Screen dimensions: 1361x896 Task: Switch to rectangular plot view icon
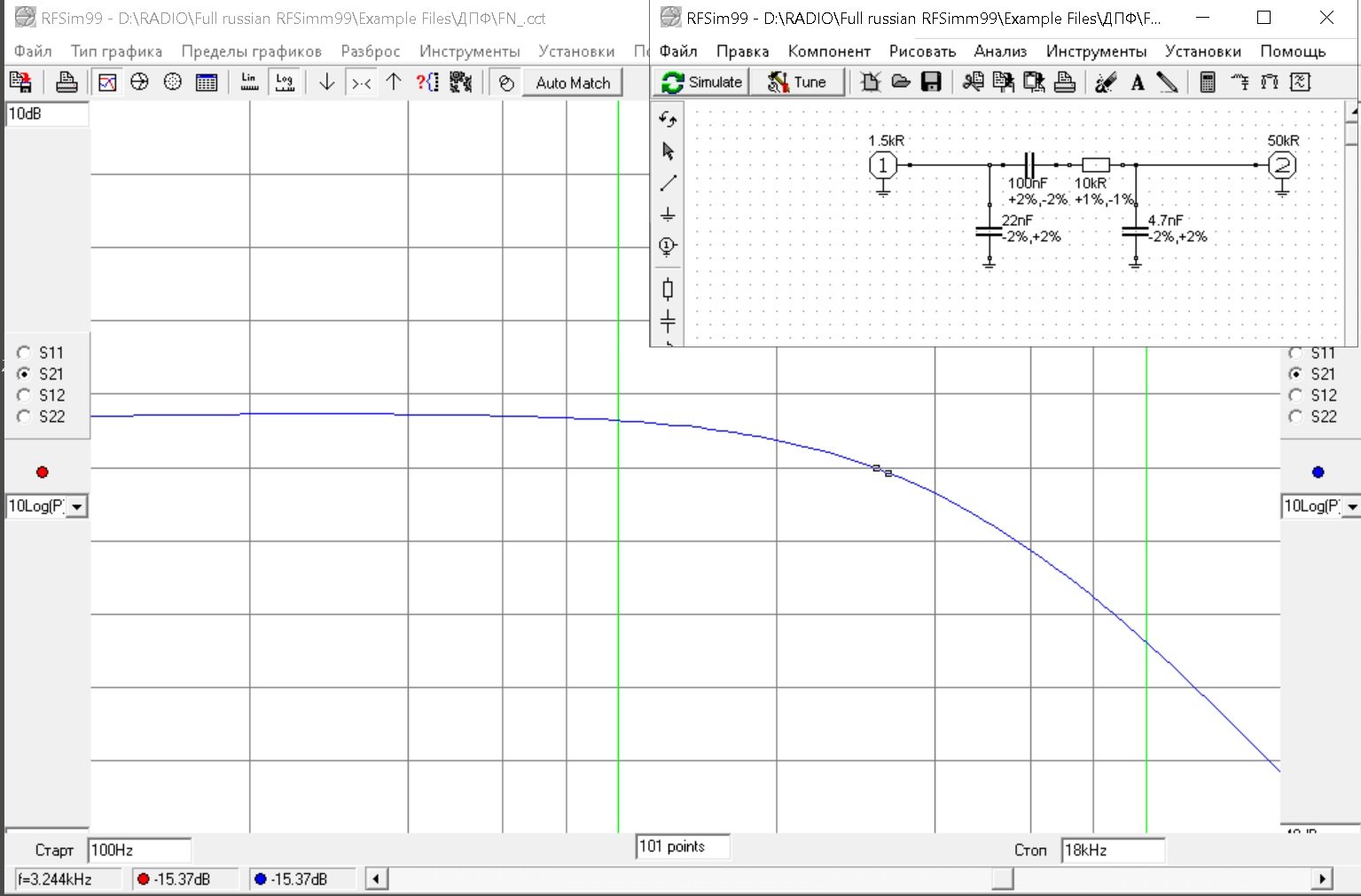[107, 82]
